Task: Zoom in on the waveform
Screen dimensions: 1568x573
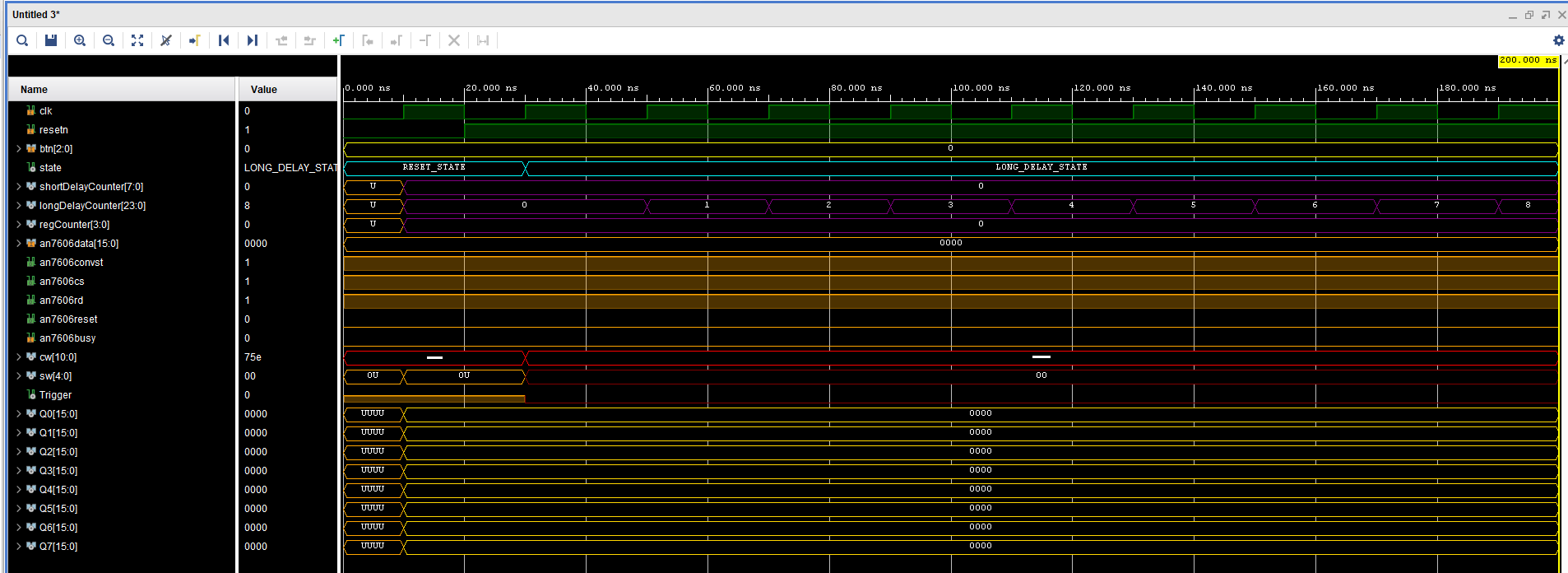Action: point(80,40)
